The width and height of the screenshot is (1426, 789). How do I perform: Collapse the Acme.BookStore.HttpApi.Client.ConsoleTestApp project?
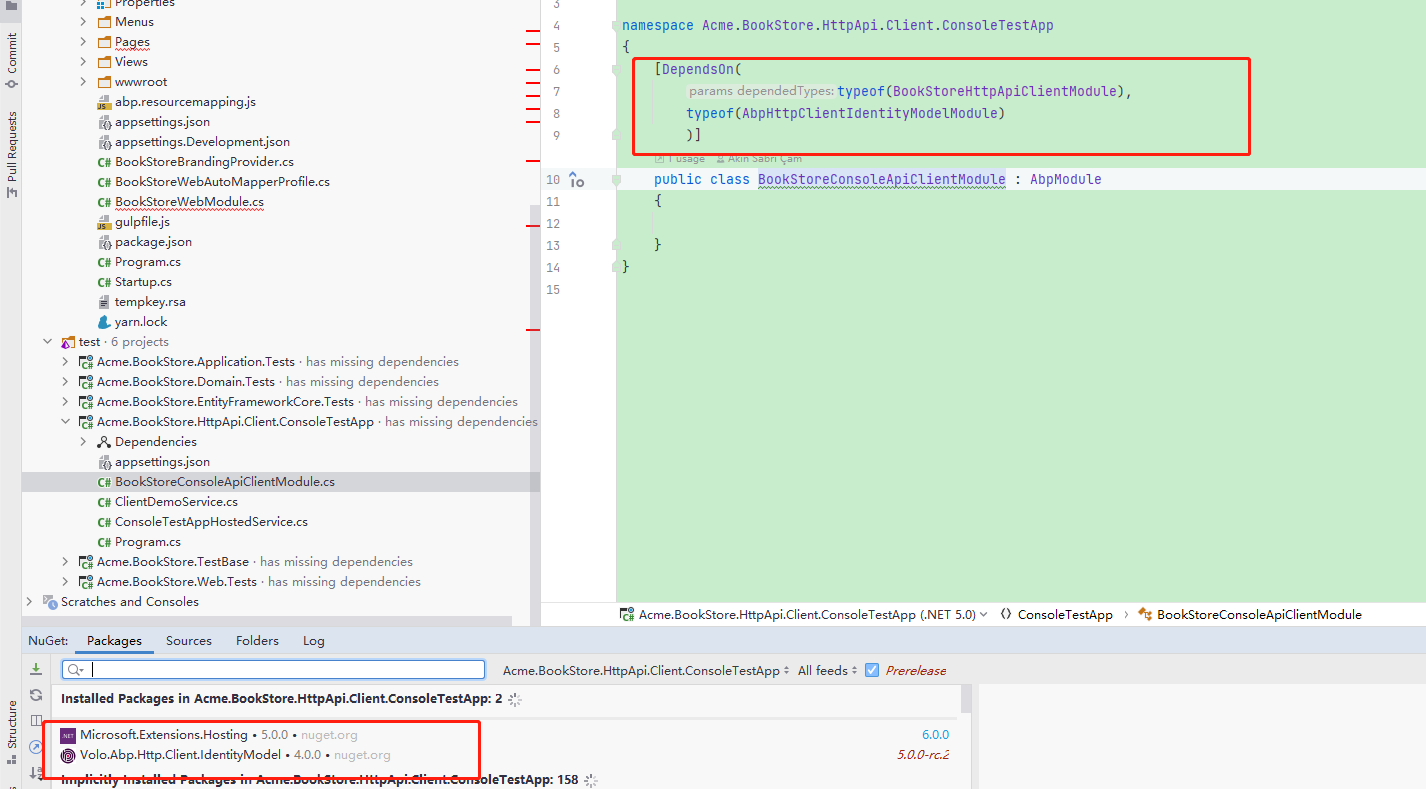(x=65, y=421)
